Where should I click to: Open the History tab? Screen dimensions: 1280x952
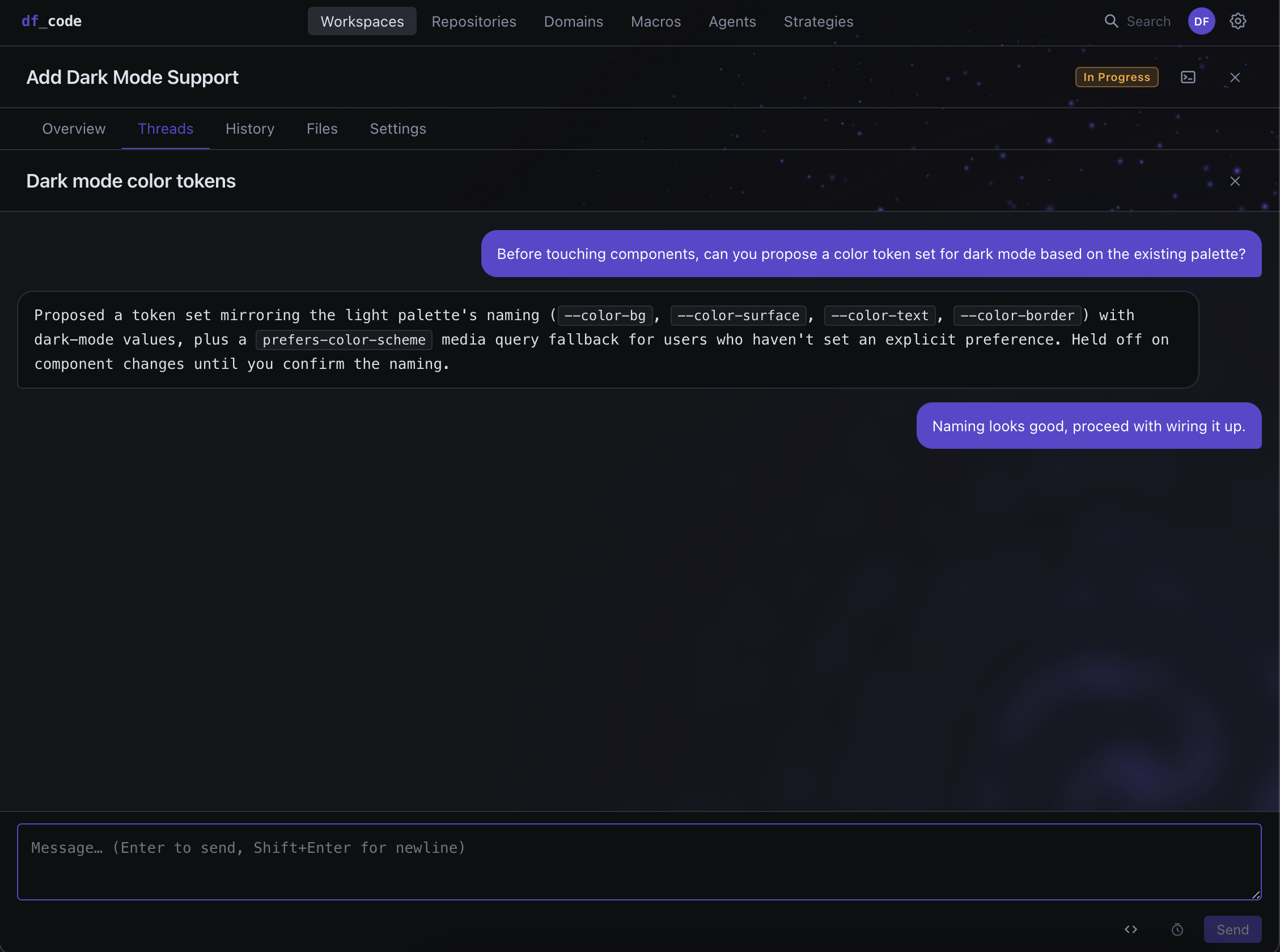[249, 129]
